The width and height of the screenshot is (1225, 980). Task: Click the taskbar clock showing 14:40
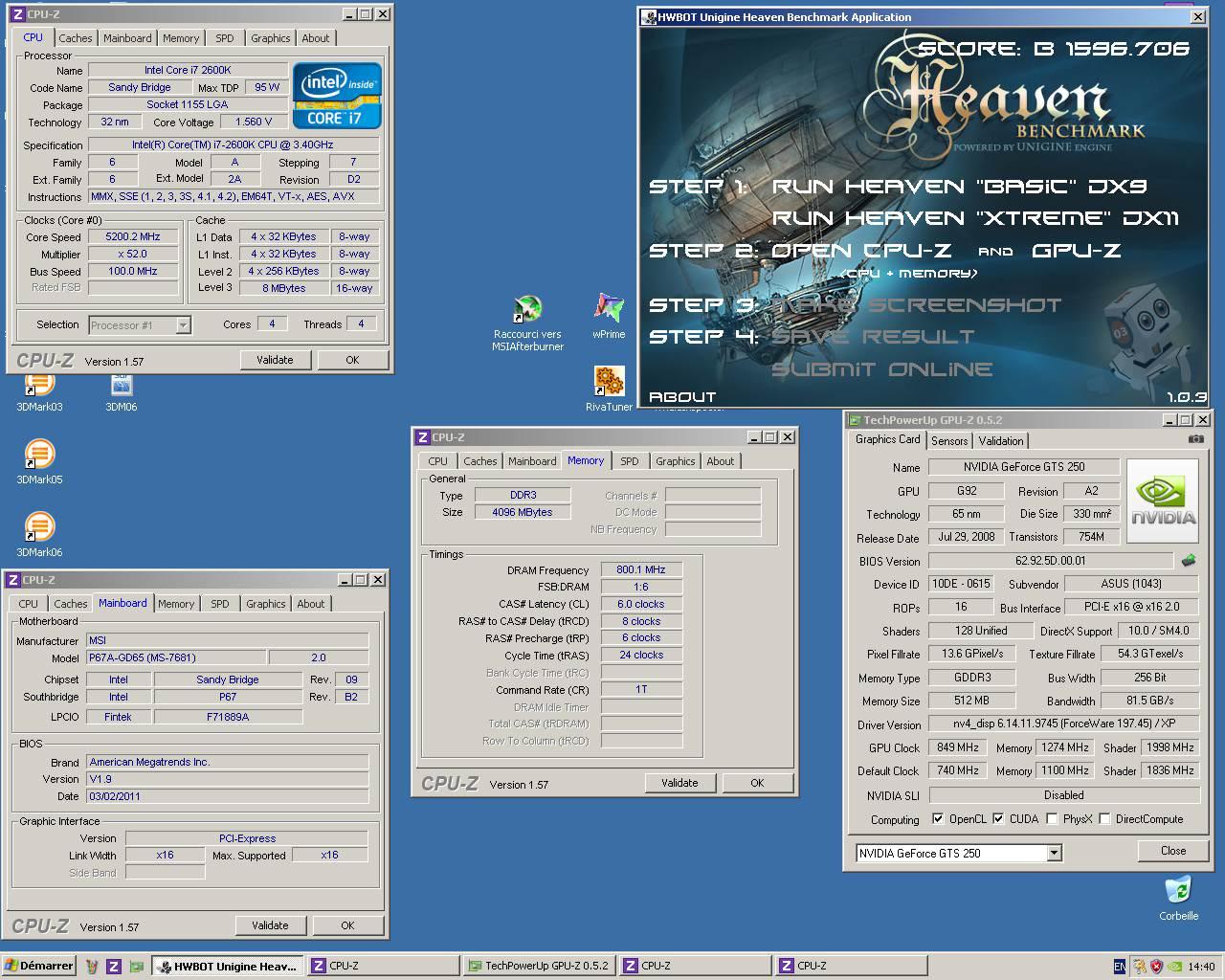(x=1200, y=967)
